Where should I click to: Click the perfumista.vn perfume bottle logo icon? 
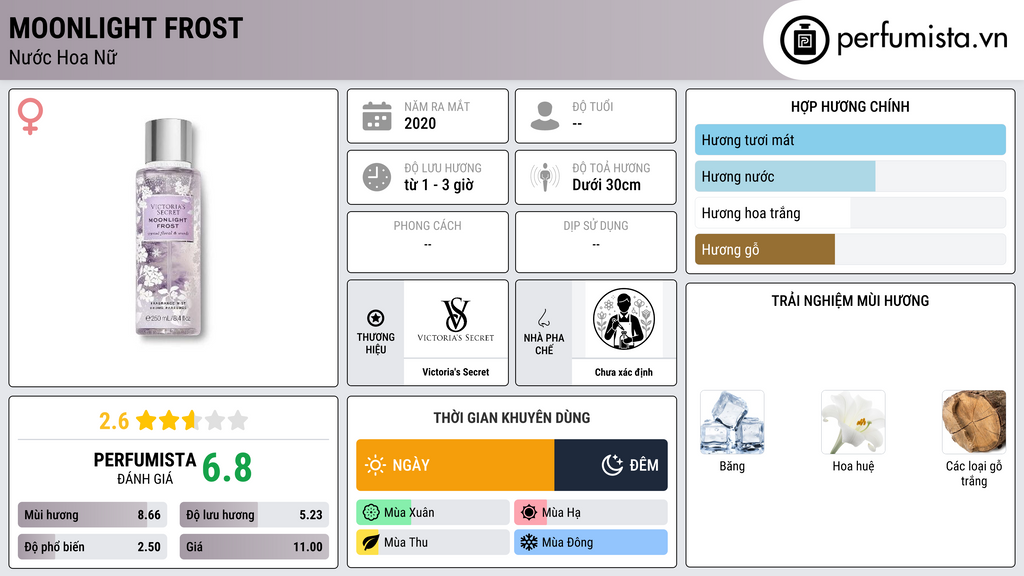pos(804,40)
